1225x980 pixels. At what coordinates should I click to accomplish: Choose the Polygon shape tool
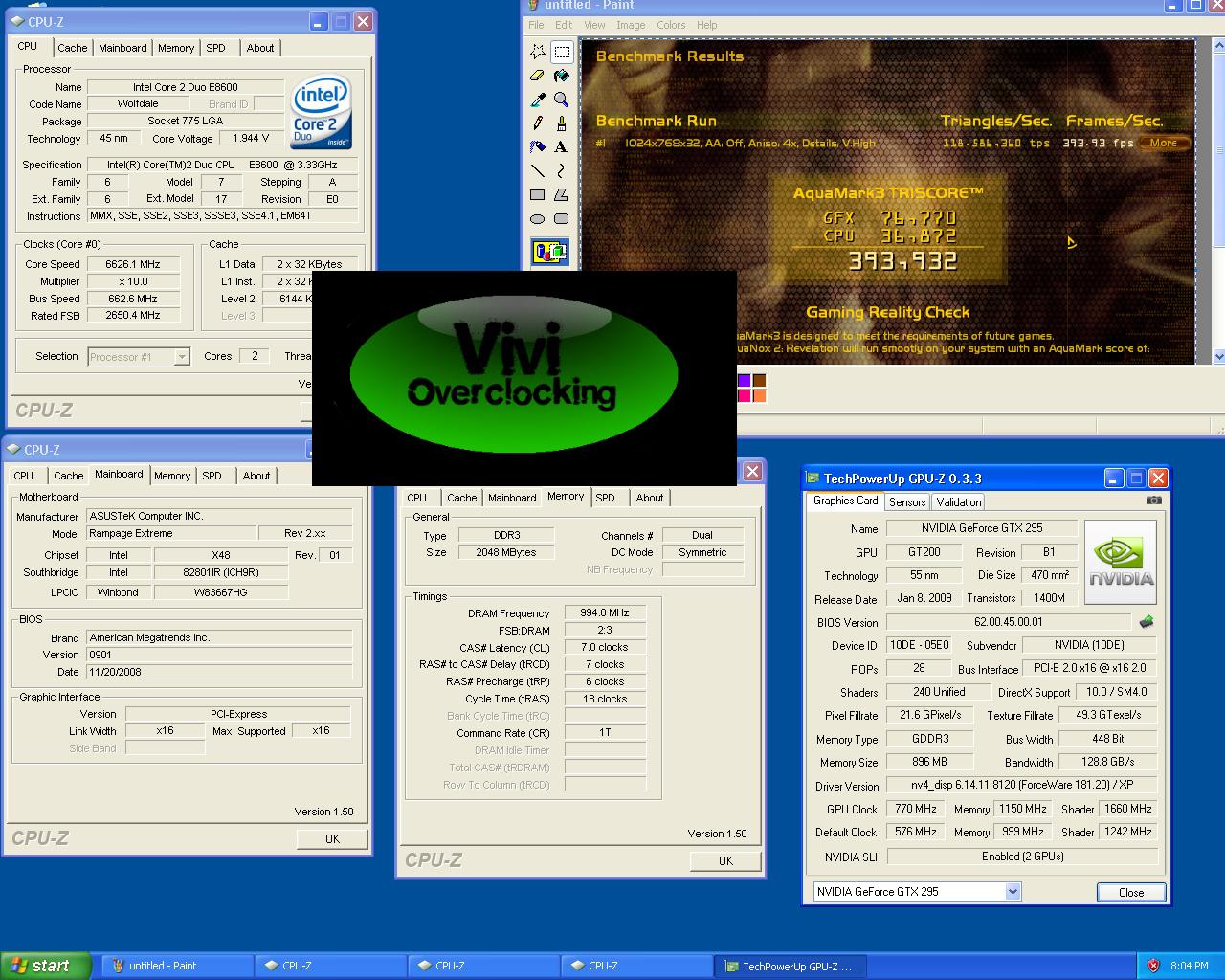pyautogui.click(x=562, y=195)
